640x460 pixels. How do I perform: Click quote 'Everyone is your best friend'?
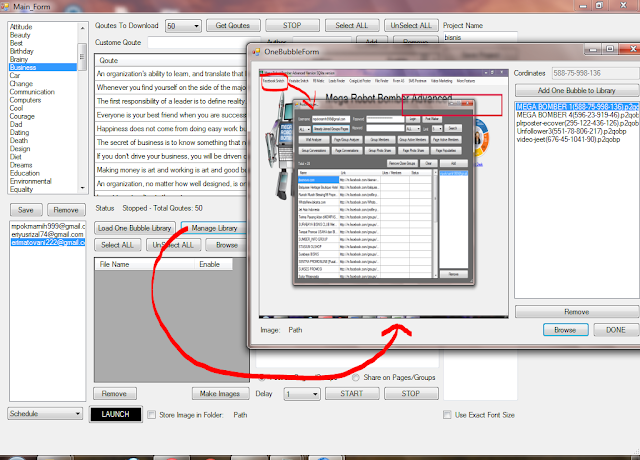tap(171, 115)
